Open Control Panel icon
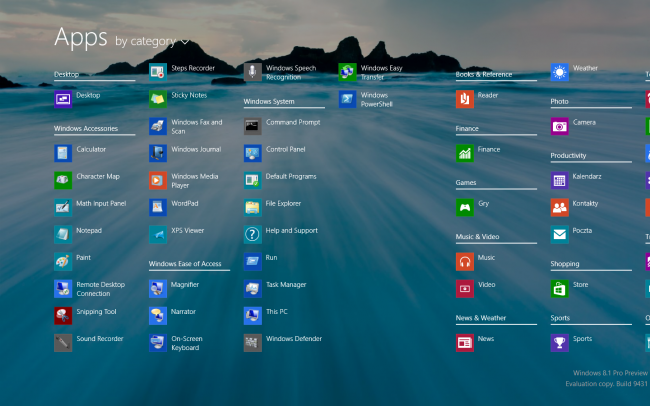This screenshot has height=406, width=650. [252, 153]
